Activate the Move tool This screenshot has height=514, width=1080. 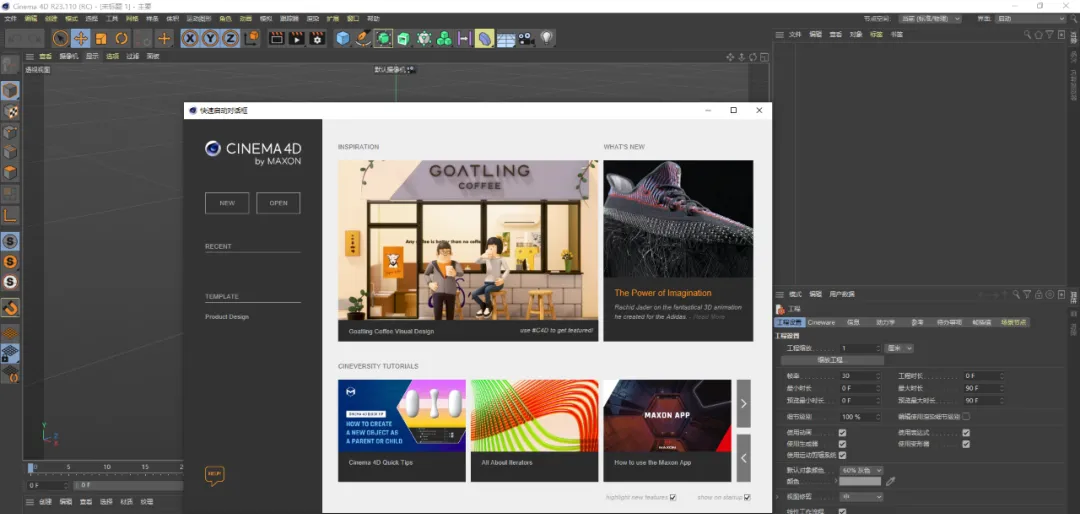tap(81, 39)
